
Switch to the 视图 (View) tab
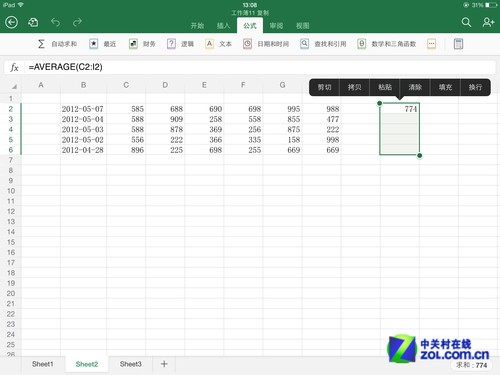[303, 26]
